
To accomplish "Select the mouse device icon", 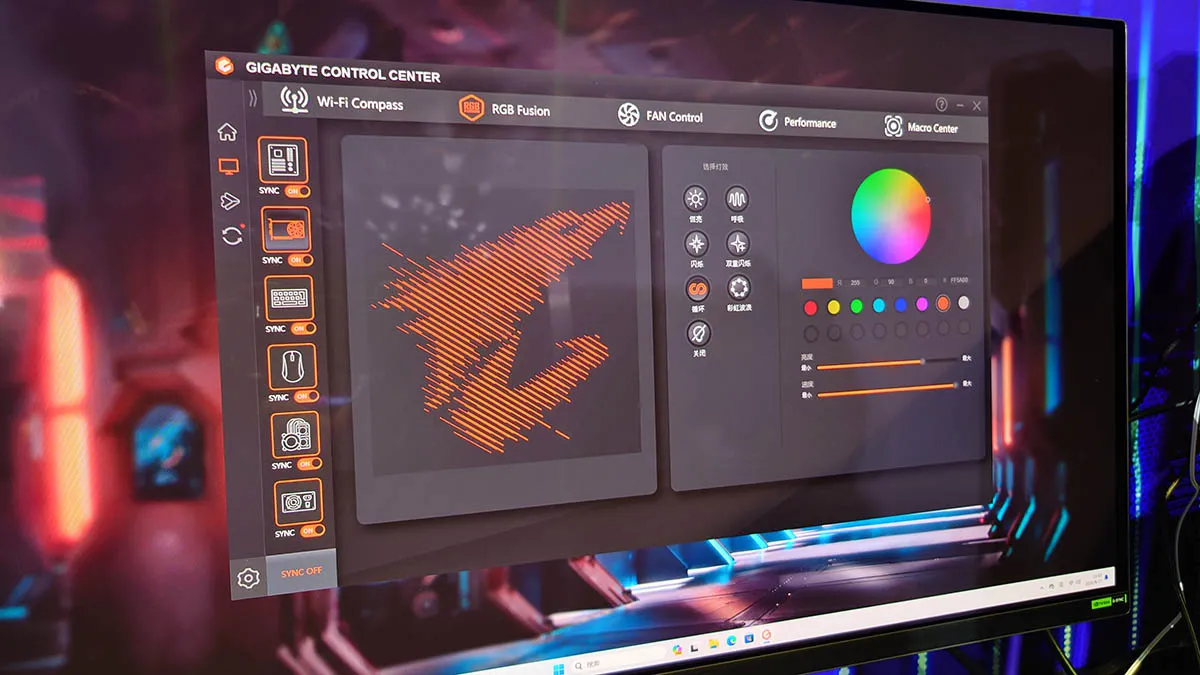I will click(293, 367).
